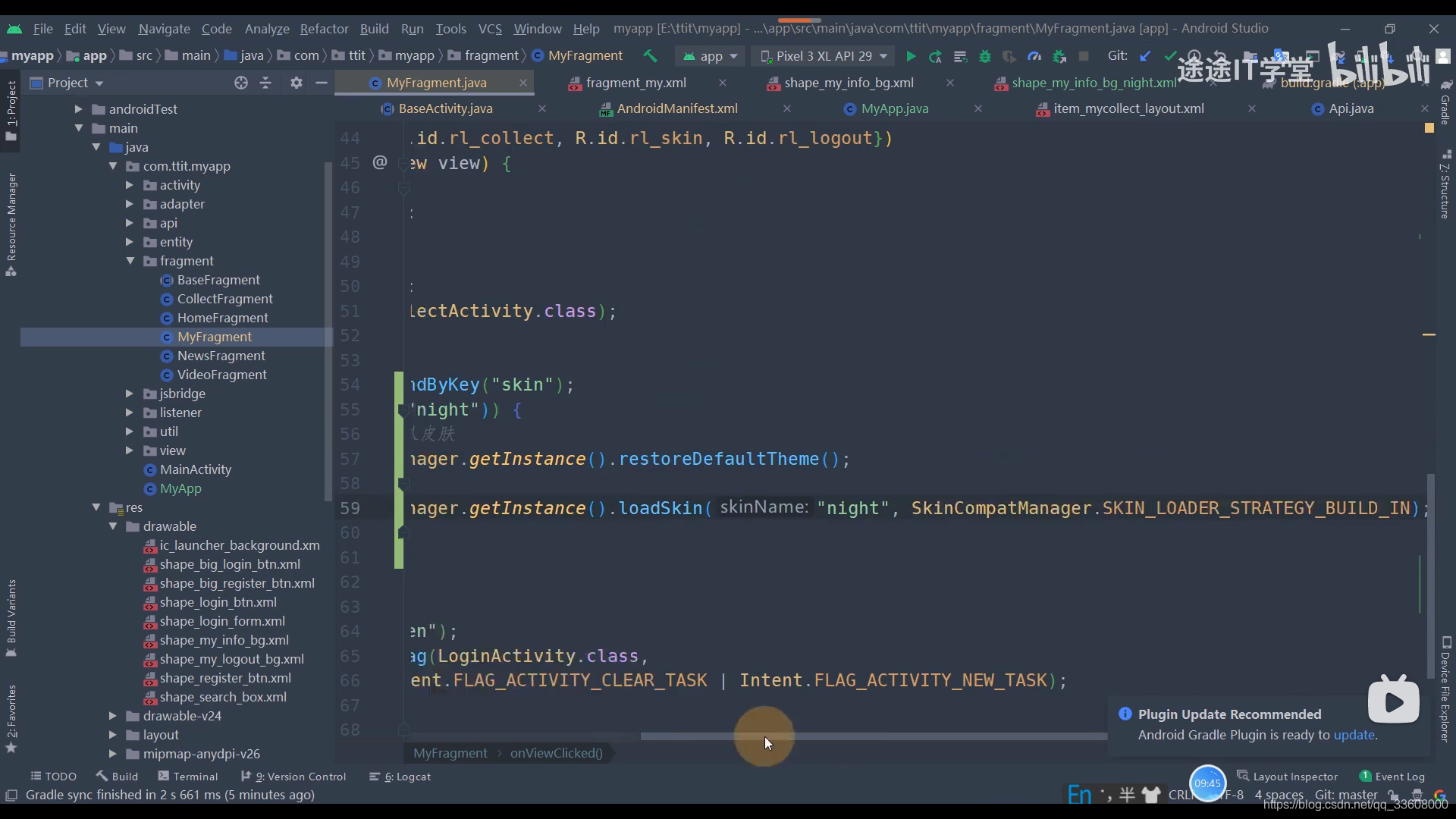
Task: Collapse the drawable folder
Action: click(x=113, y=526)
